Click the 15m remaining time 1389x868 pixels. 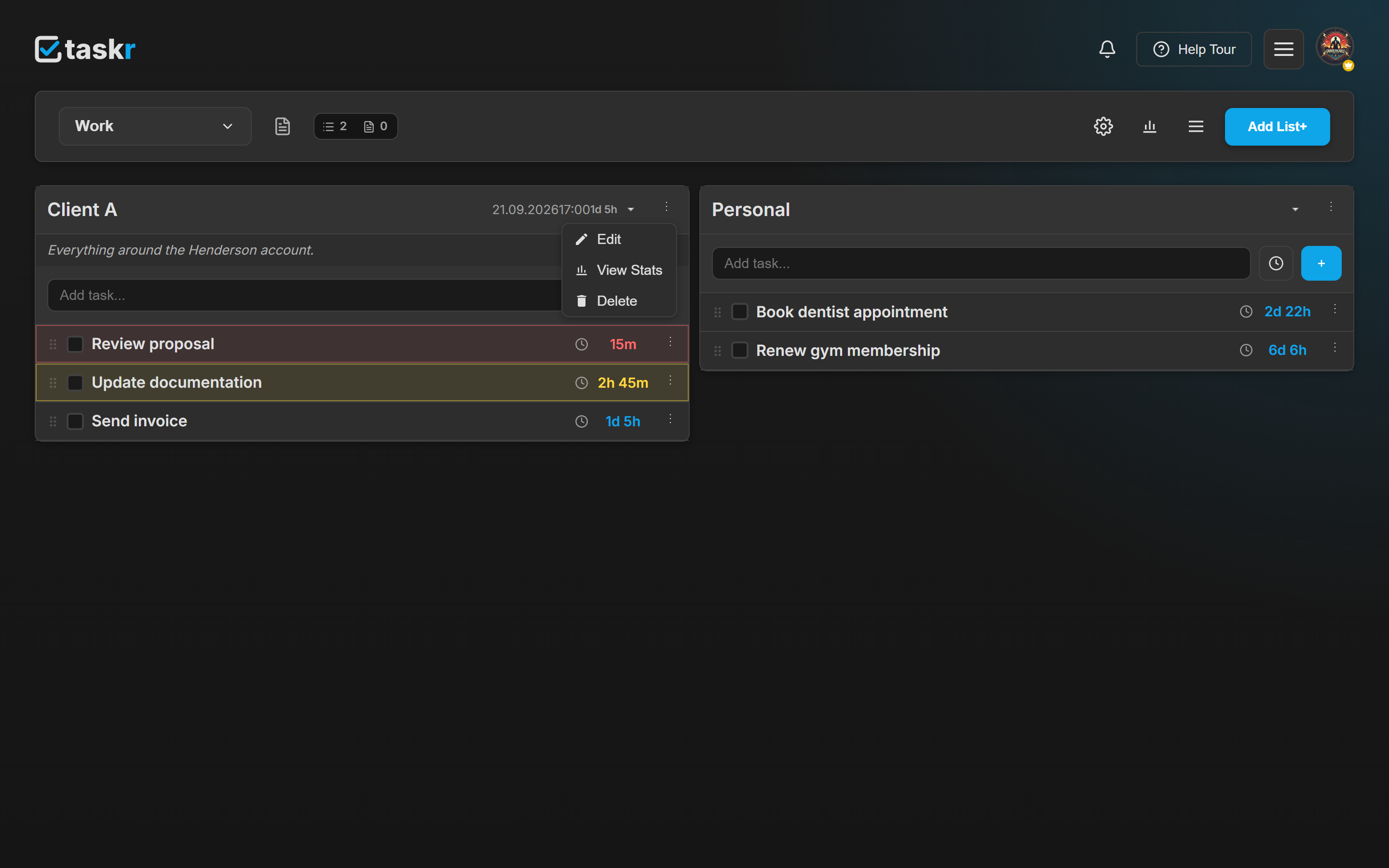click(x=623, y=344)
